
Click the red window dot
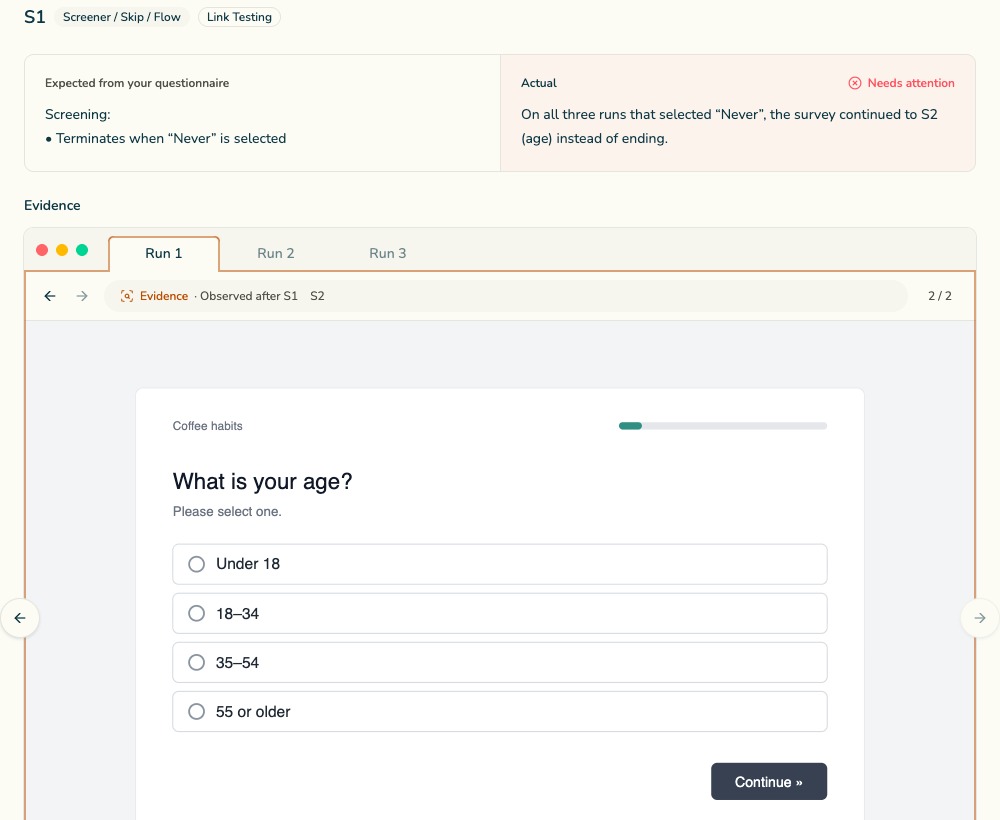(x=42, y=250)
